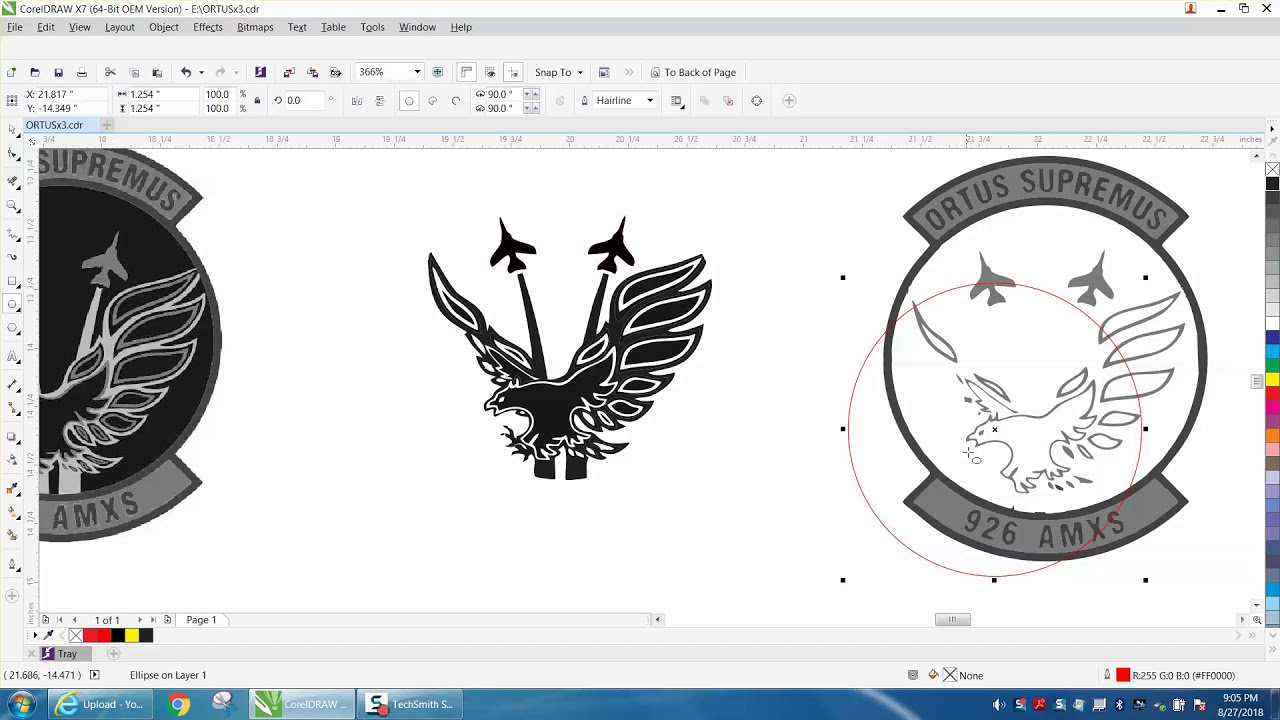Expand the standard toolbar overflow chevron

pyautogui.click(x=629, y=72)
